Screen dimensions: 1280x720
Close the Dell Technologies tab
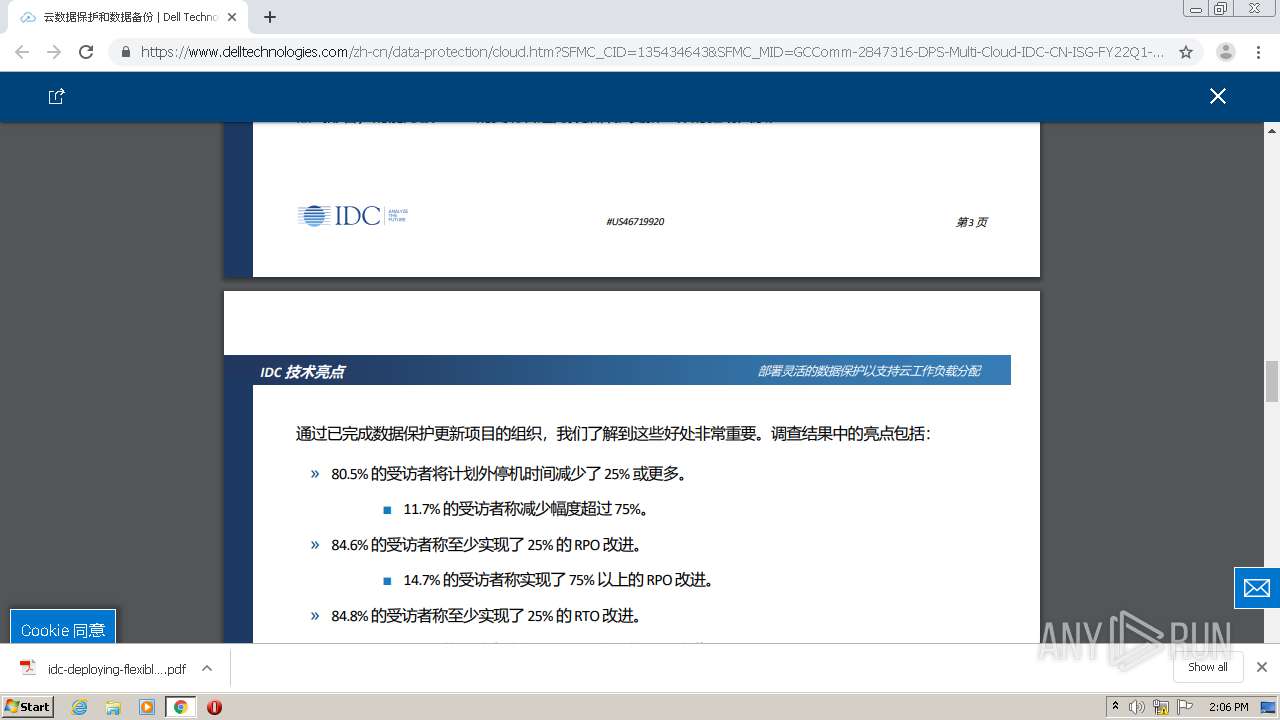coord(232,17)
